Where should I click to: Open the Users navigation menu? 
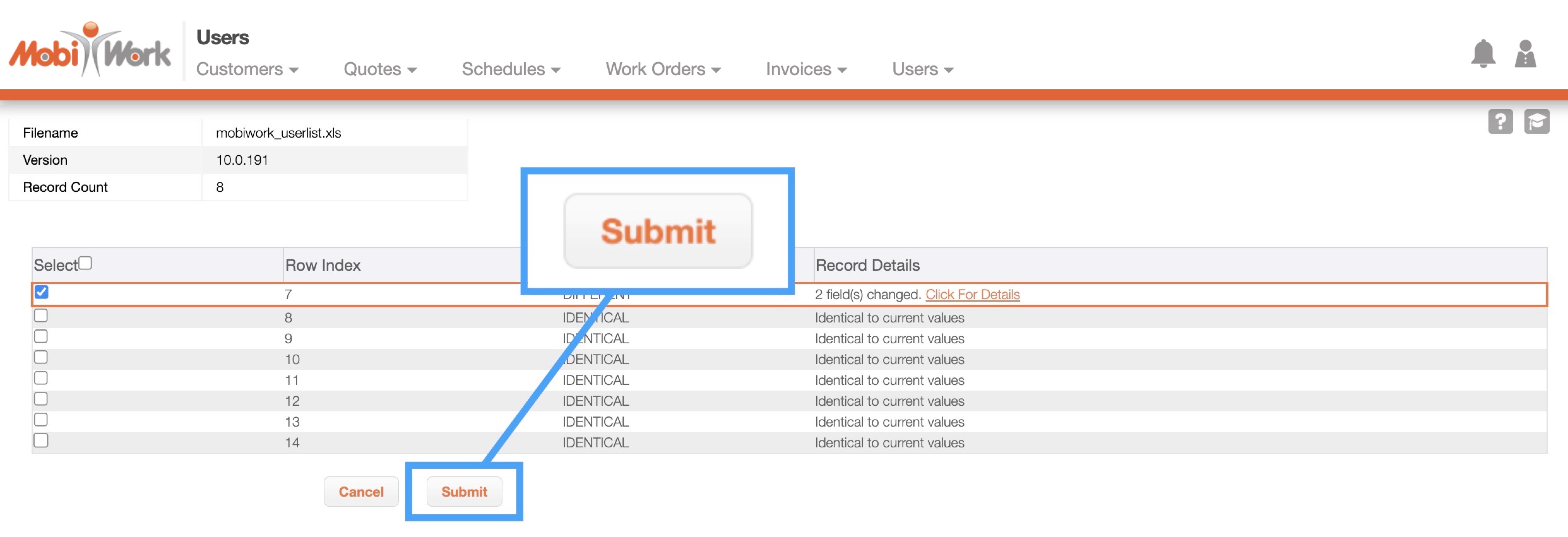(x=922, y=69)
